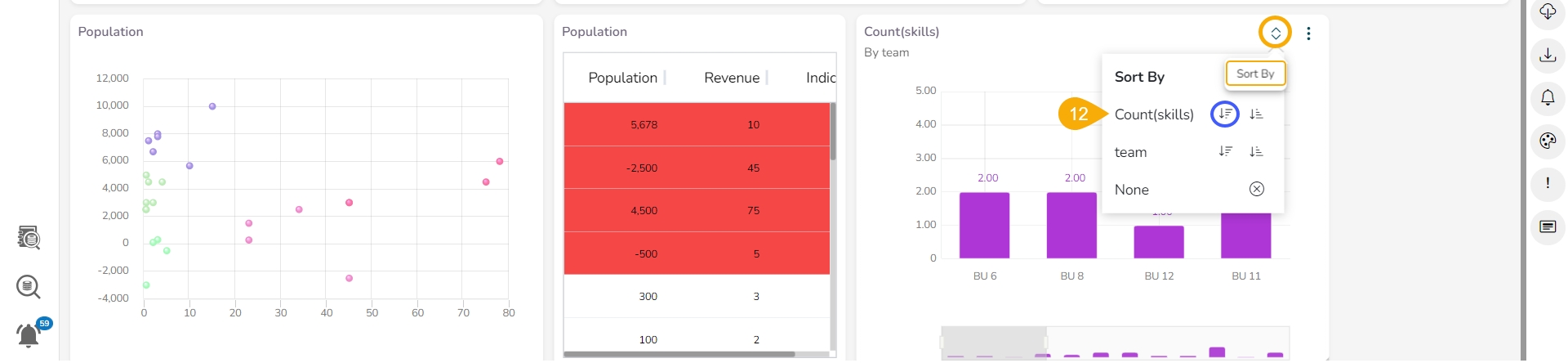The height and width of the screenshot is (363, 1568).
Task: Open the color palette theme icon
Action: [1548, 141]
